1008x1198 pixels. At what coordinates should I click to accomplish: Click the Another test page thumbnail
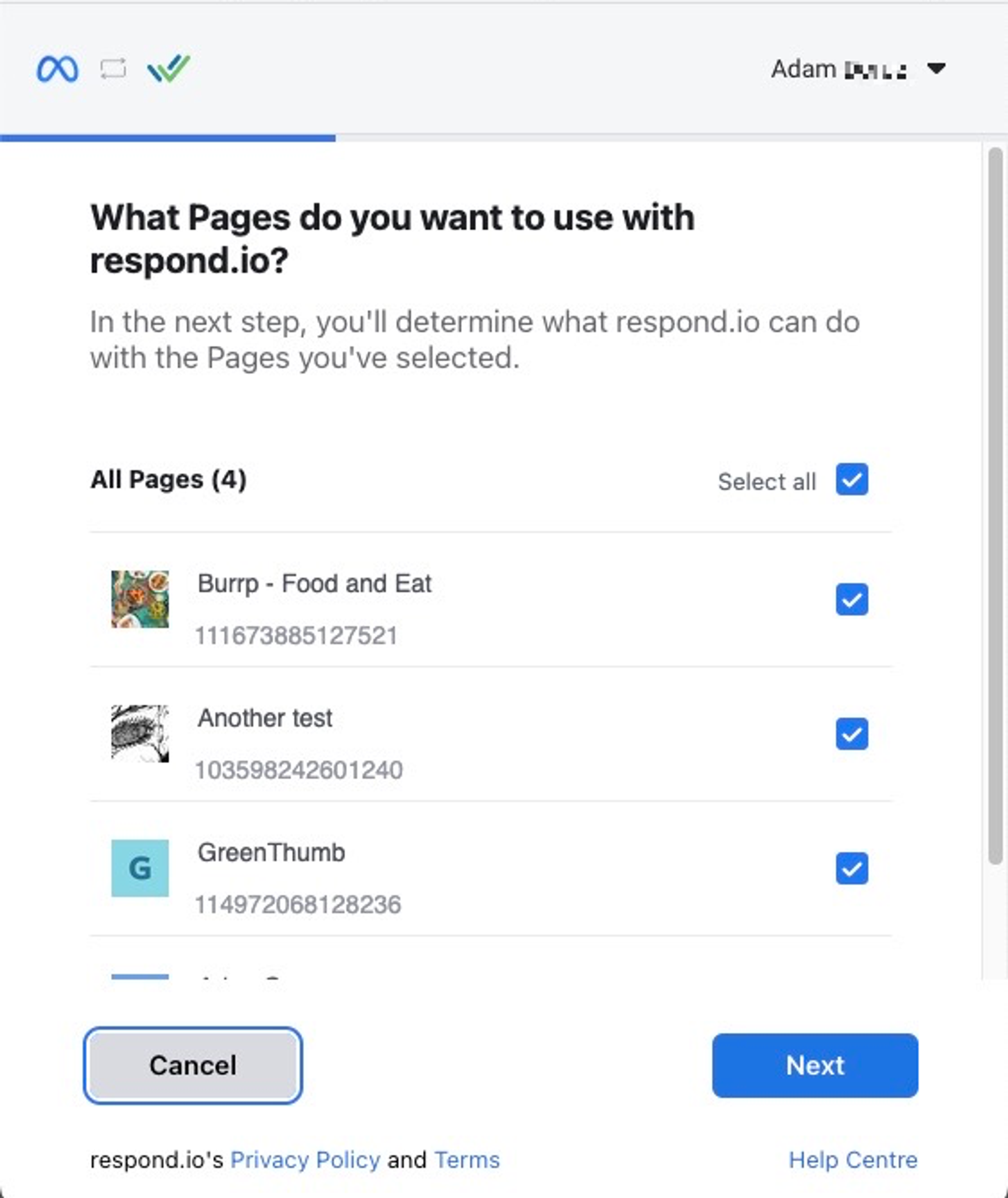click(140, 733)
